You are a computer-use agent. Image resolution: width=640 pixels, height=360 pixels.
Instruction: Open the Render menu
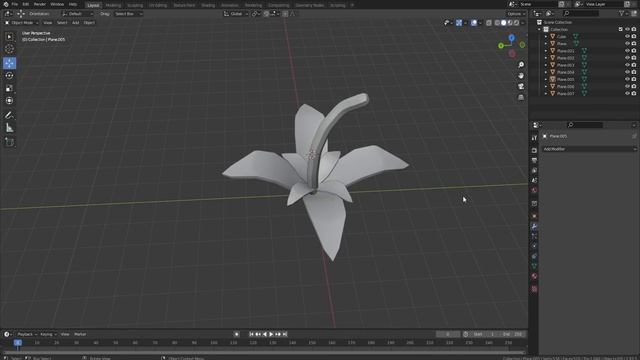click(40, 4)
